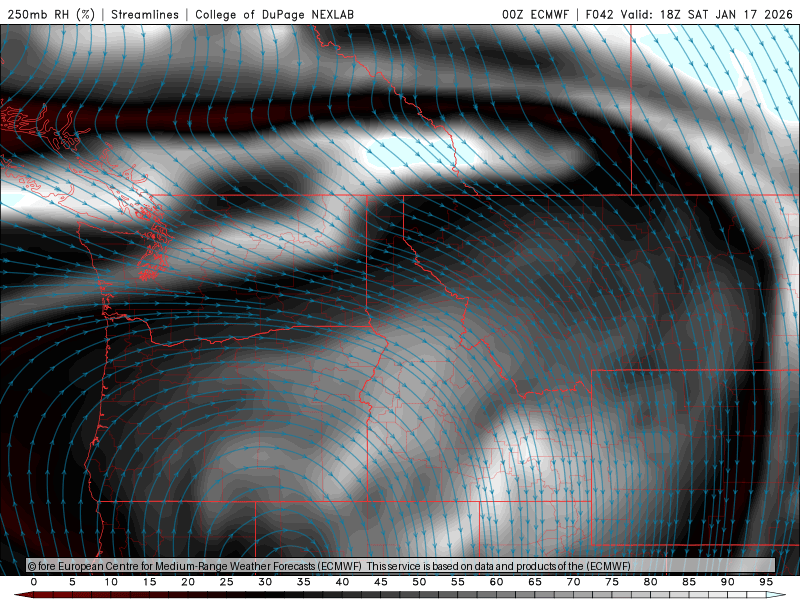Click the '10' colorbar label
800x600 pixels.
(111, 582)
